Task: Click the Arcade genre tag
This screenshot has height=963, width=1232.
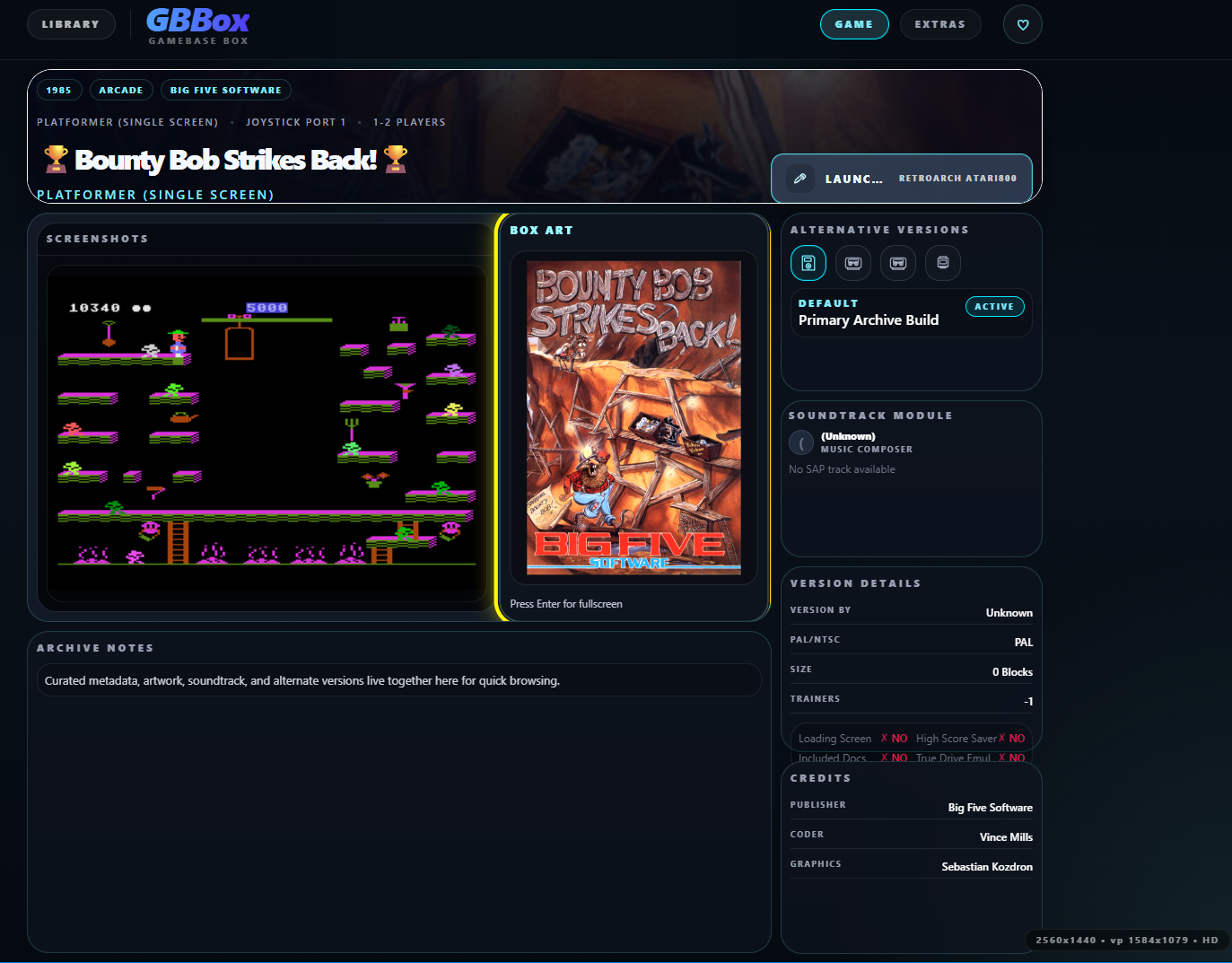Action: pos(121,90)
